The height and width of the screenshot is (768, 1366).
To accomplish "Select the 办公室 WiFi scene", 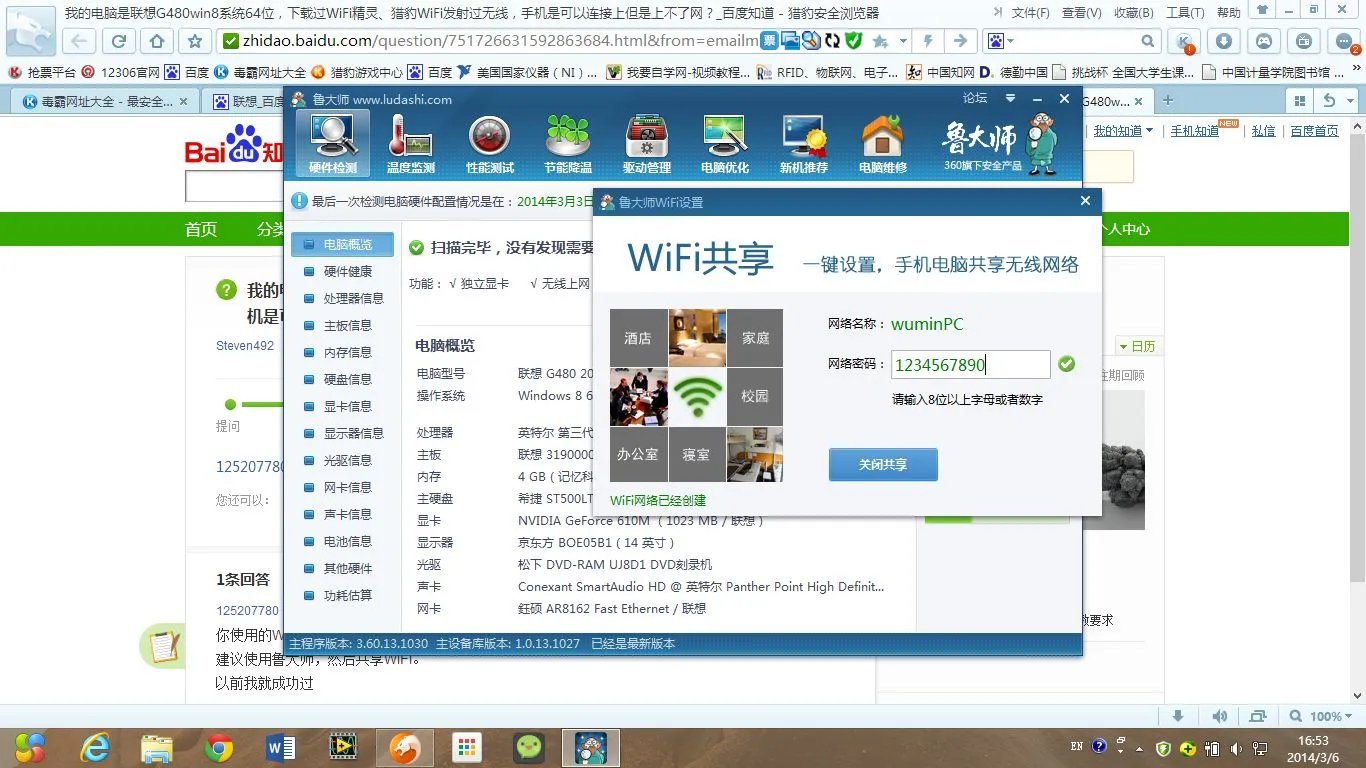I will click(x=638, y=454).
